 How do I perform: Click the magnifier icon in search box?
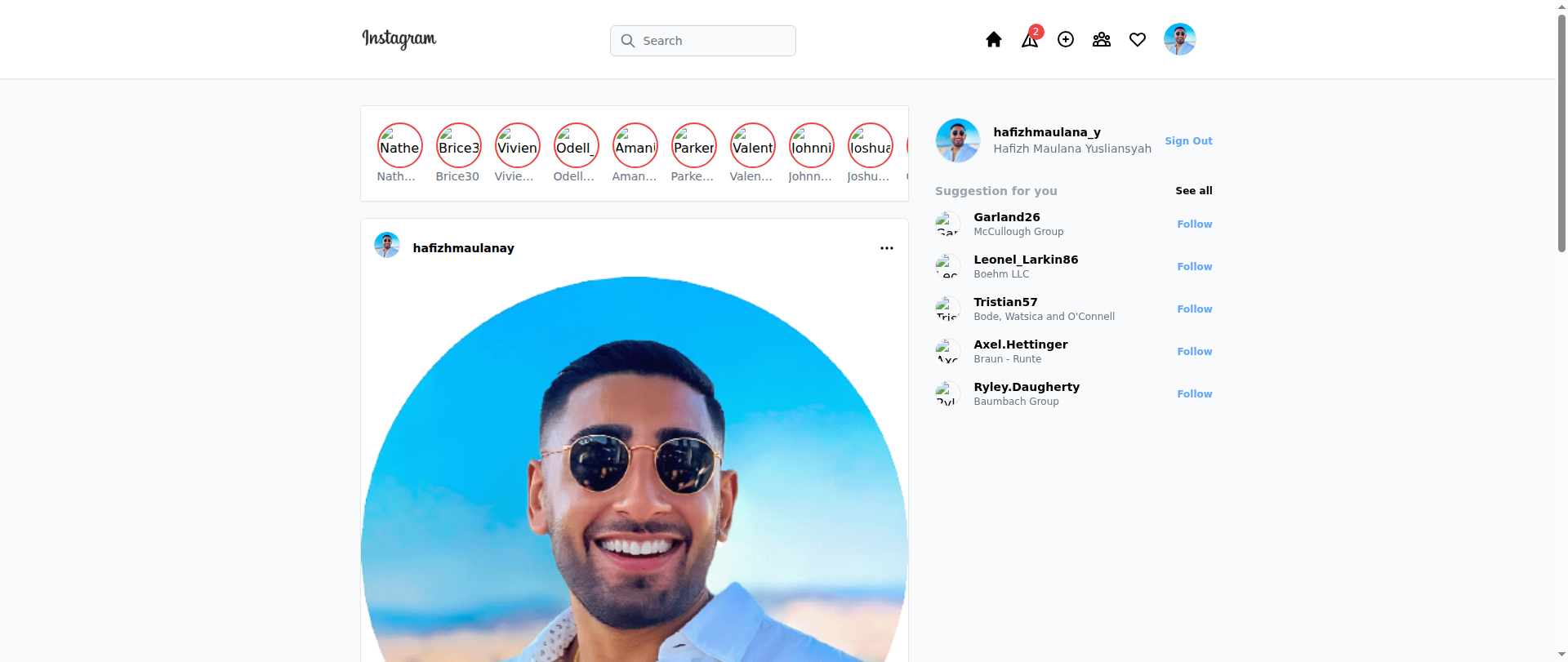[627, 41]
